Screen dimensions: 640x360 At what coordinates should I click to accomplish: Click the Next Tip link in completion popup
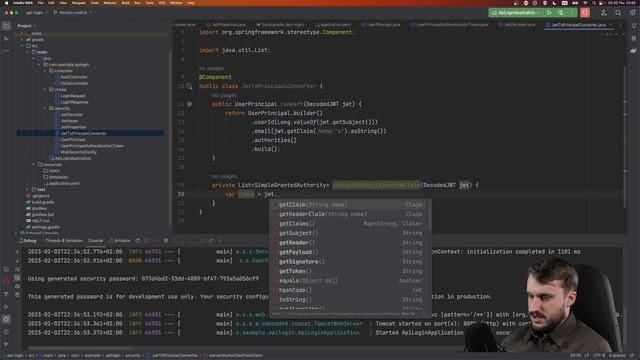[x=408, y=314]
